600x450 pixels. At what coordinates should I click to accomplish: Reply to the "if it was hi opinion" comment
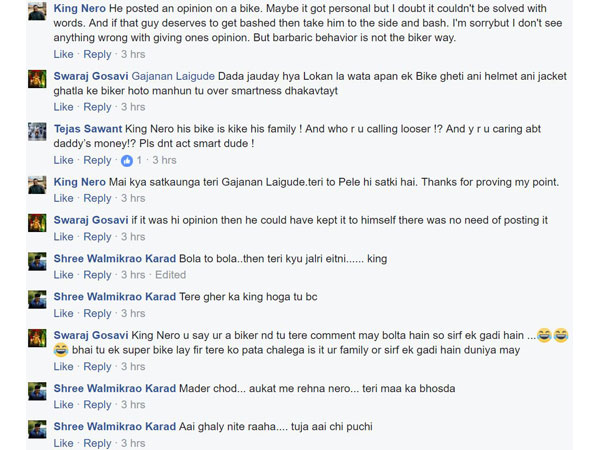tap(97, 237)
